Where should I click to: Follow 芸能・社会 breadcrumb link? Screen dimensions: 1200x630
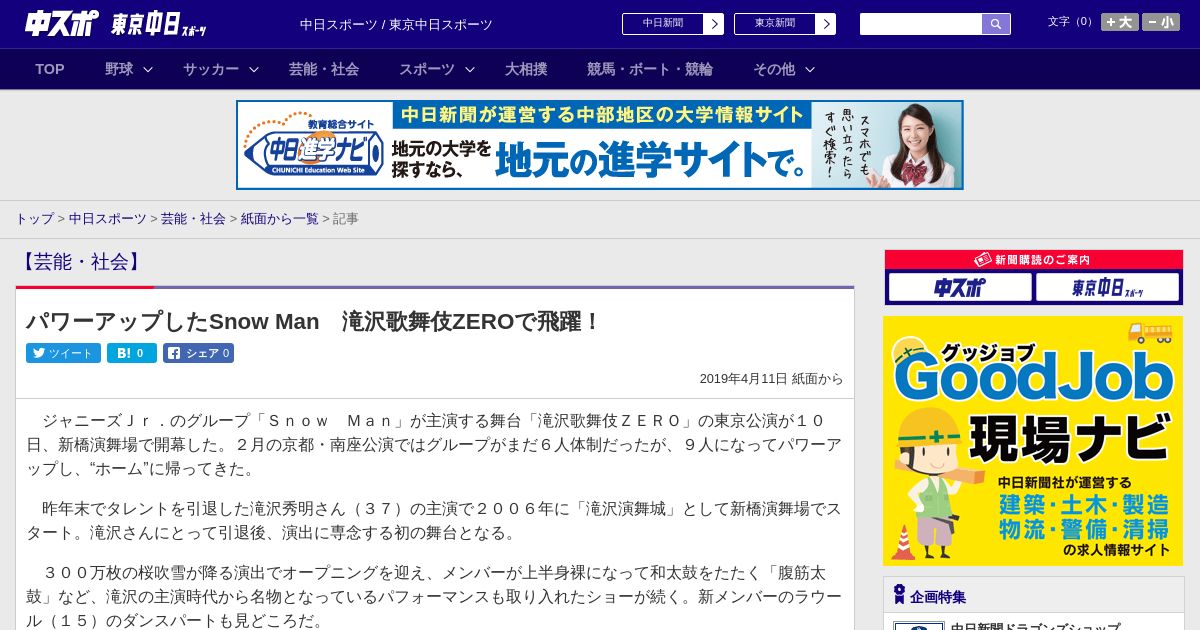(193, 218)
